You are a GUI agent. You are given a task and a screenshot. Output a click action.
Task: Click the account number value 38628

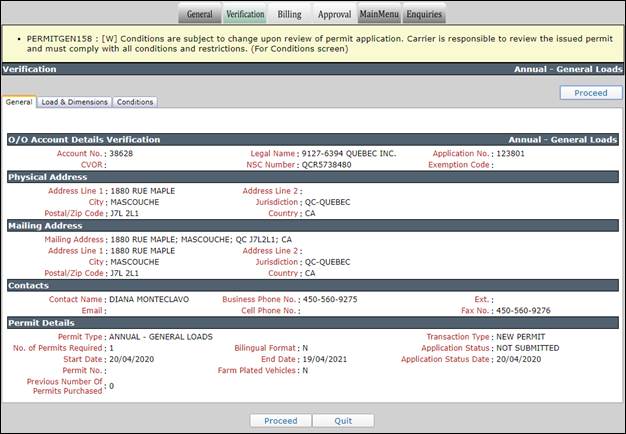click(x=121, y=153)
